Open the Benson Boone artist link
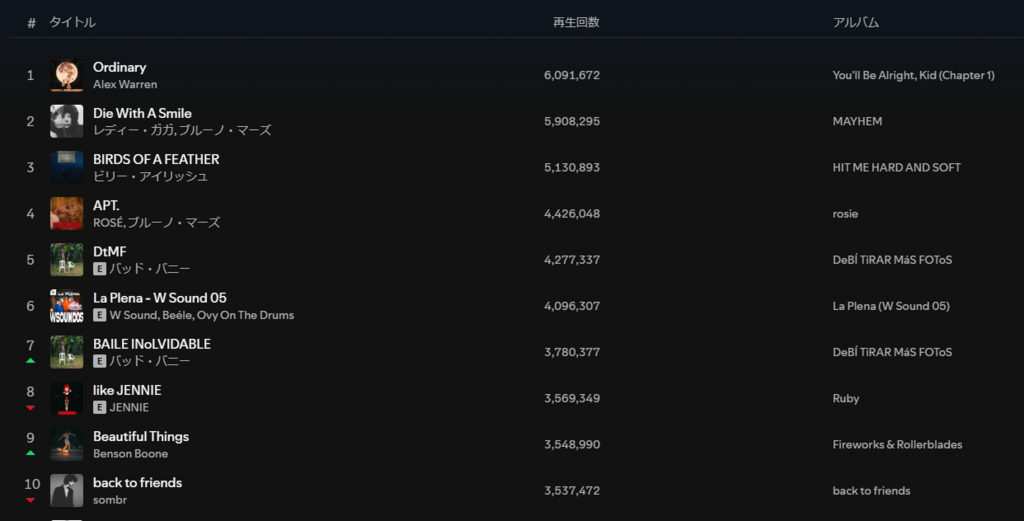This screenshot has width=1024, height=521. pos(130,454)
